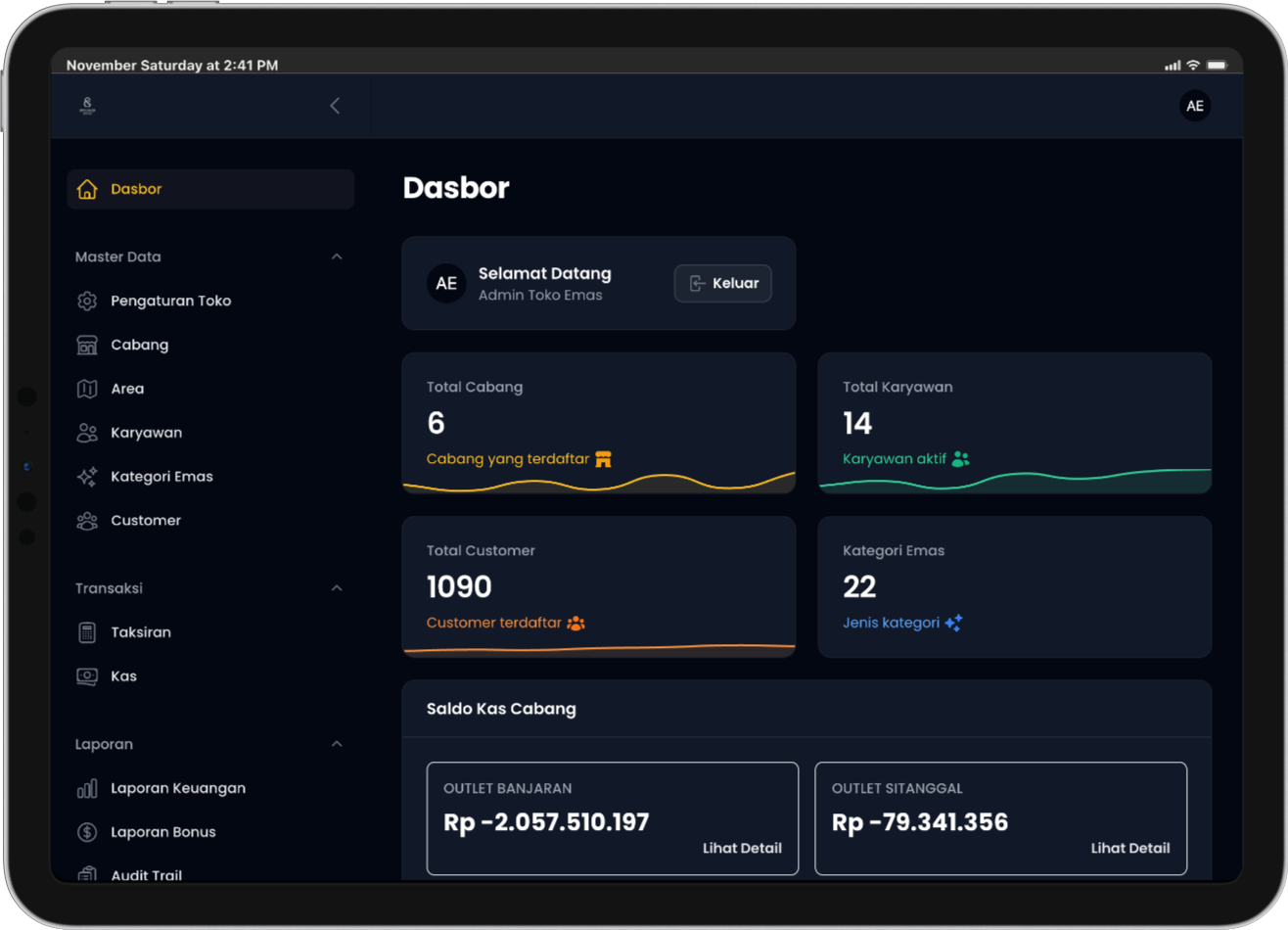Click Lihat Detail for Outlet Banjaran
This screenshot has width=1288, height=930.
(742, 848)
